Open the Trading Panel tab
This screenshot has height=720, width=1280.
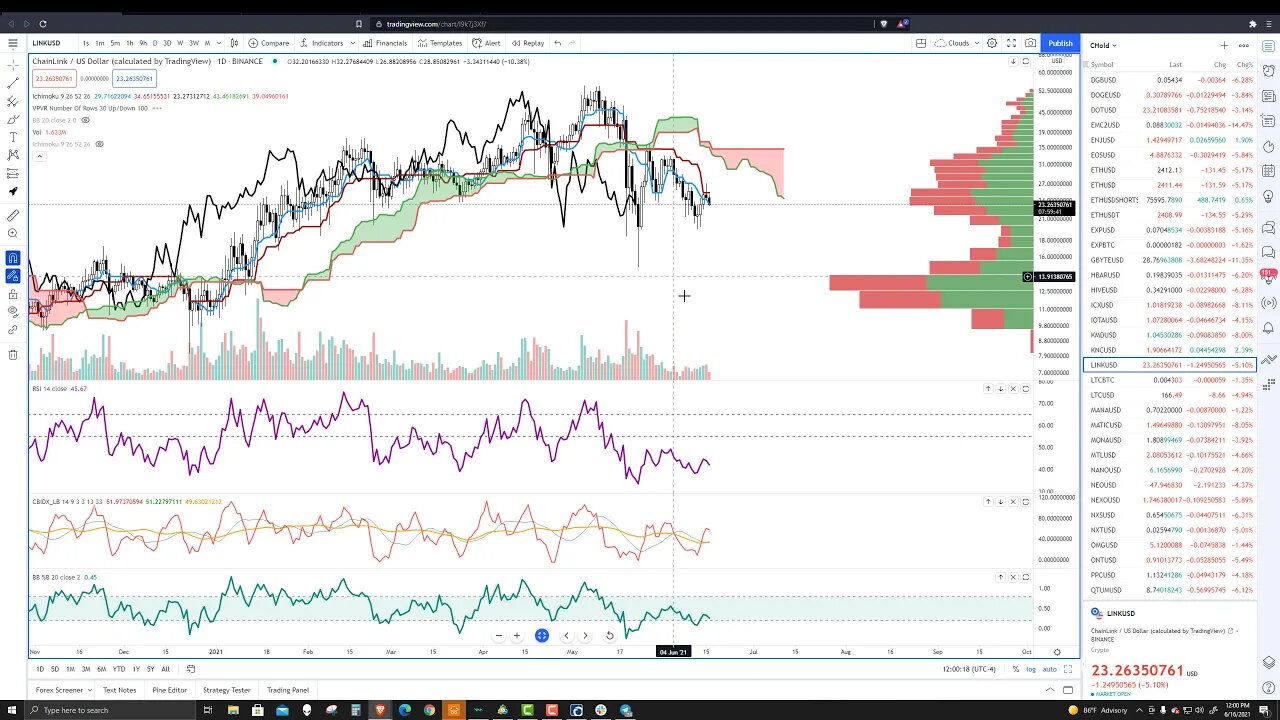[x=287, y=690]
